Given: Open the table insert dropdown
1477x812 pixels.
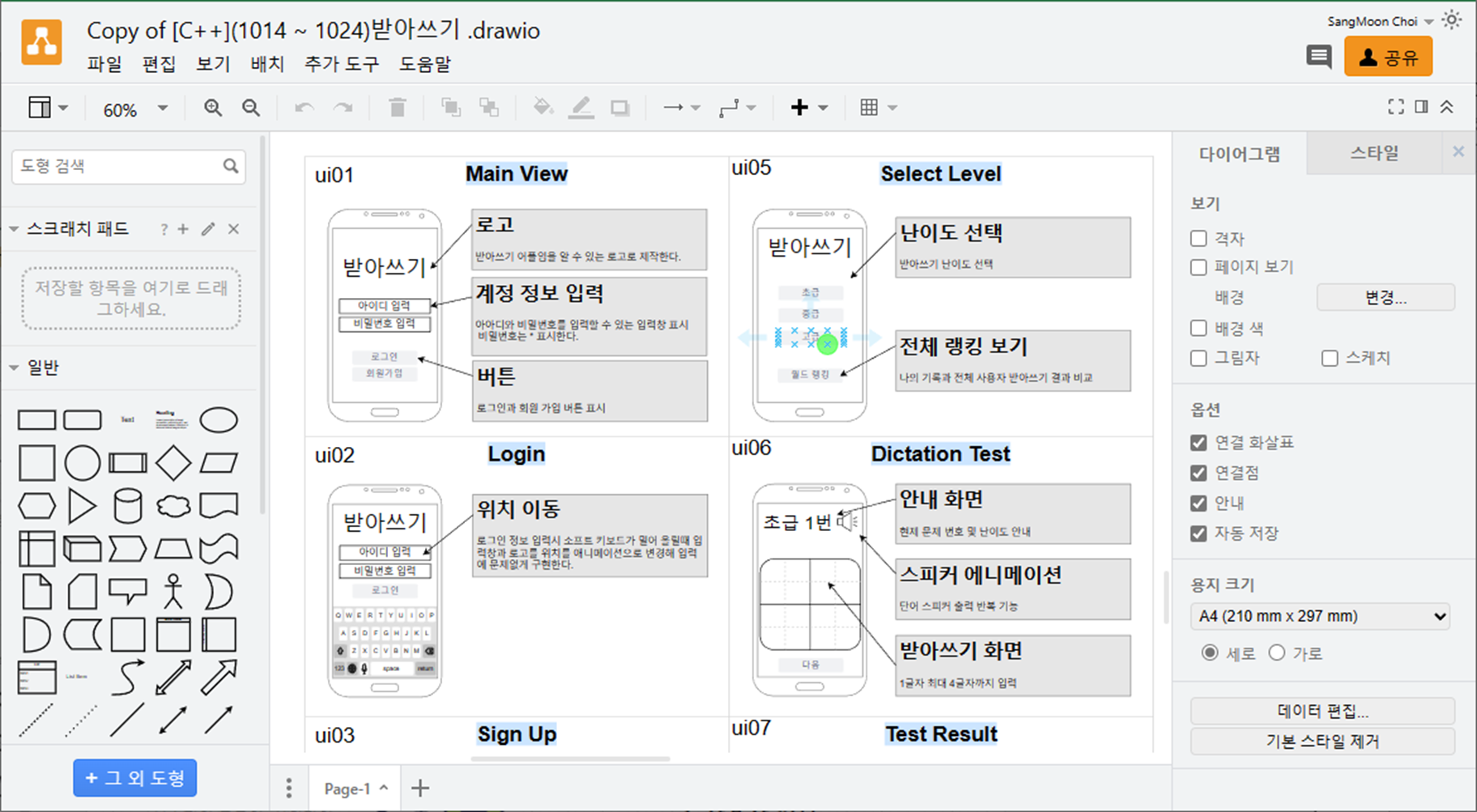Looking at the screenshot, I should 879,108.
